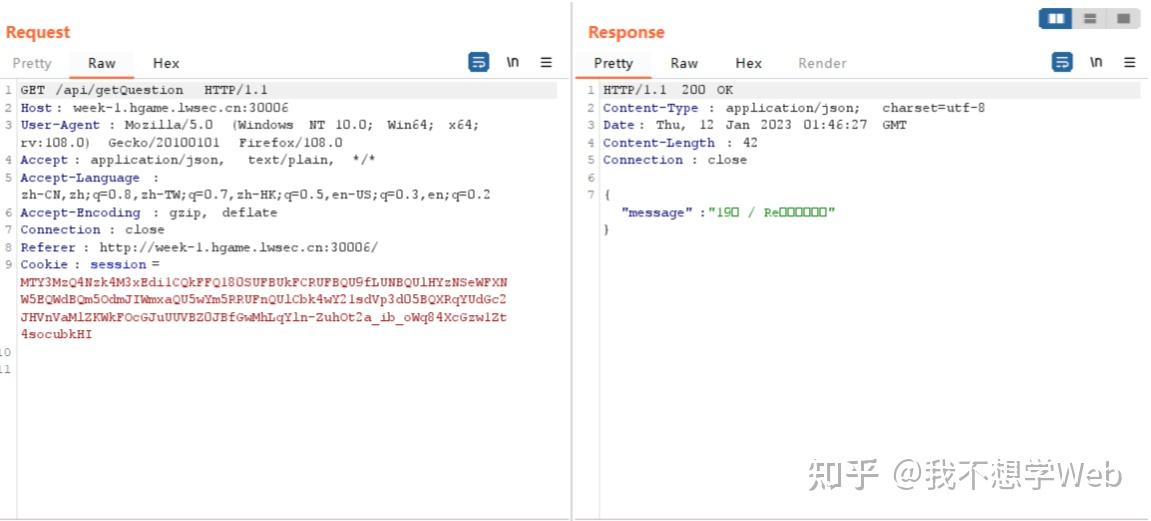Toggle word wrap icon in Request panel

pos(479,62)
